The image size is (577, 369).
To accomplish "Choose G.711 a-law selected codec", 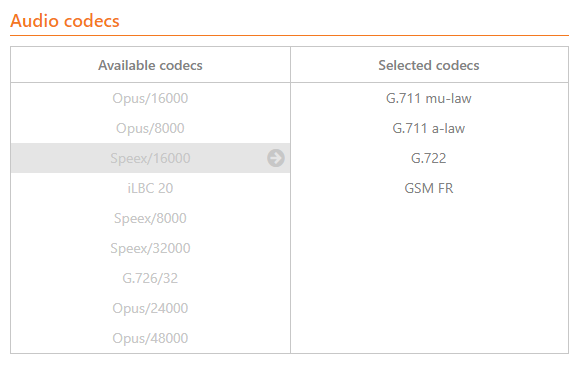I will coord(429,128).
